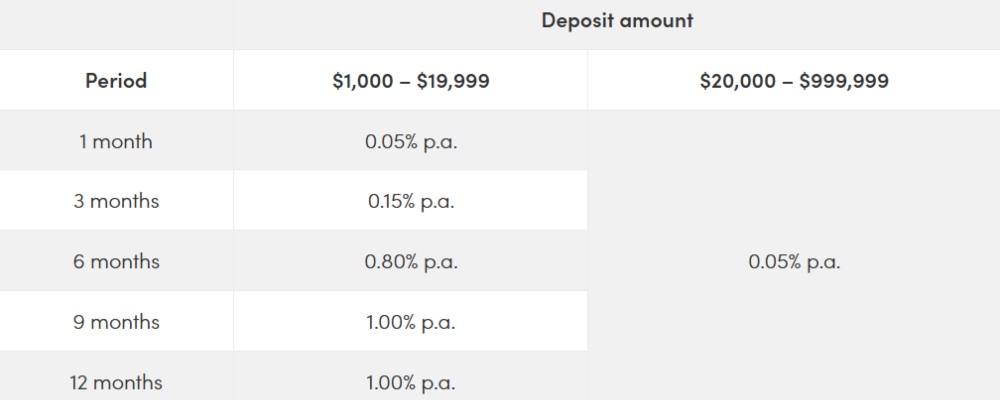Image resolution: width=1000 pixels, height=400 pixels.
Task: Click the $19,999 figure in the column header
Action: pos(453,81)
